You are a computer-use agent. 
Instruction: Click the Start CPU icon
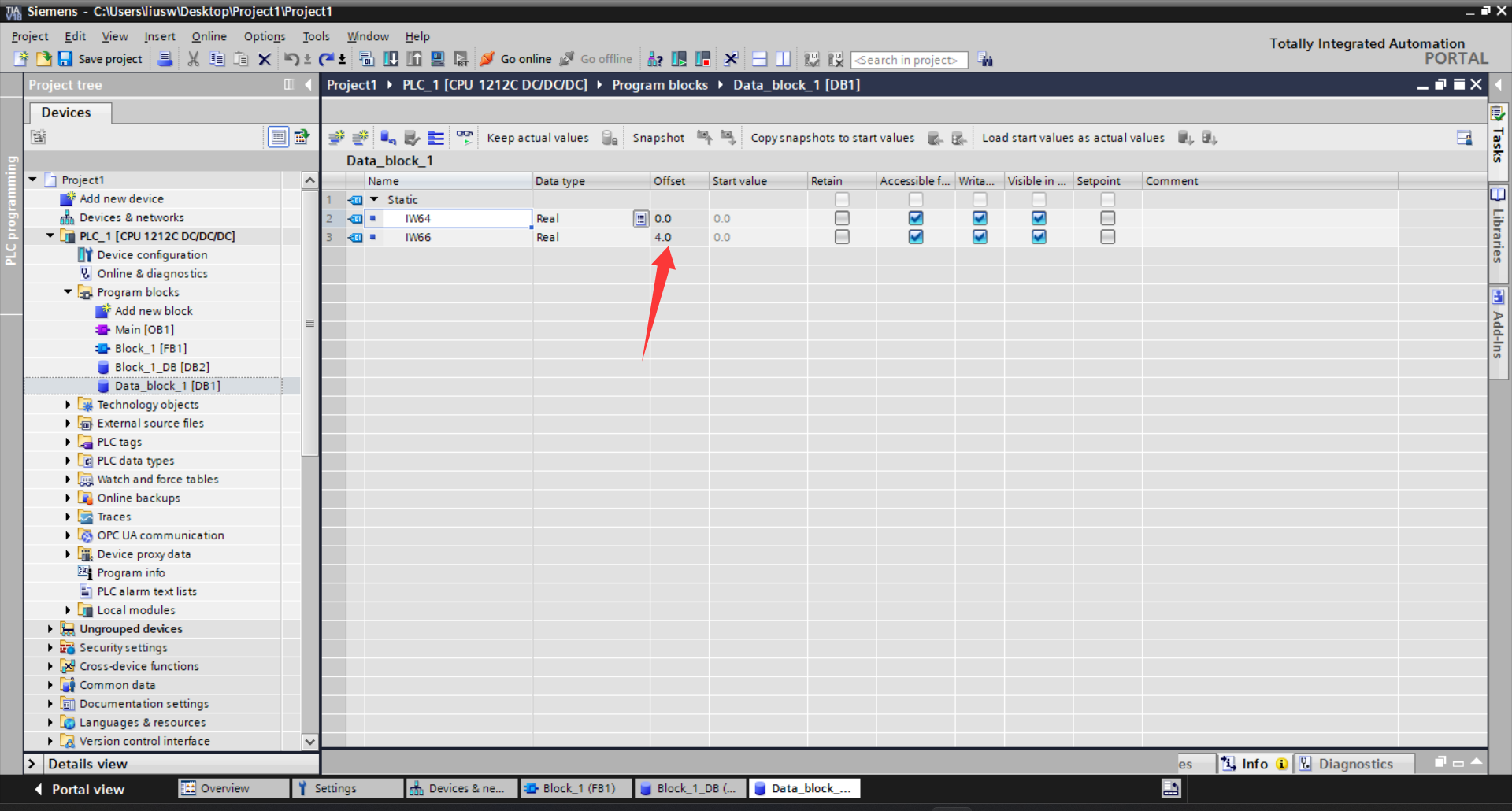679,59
